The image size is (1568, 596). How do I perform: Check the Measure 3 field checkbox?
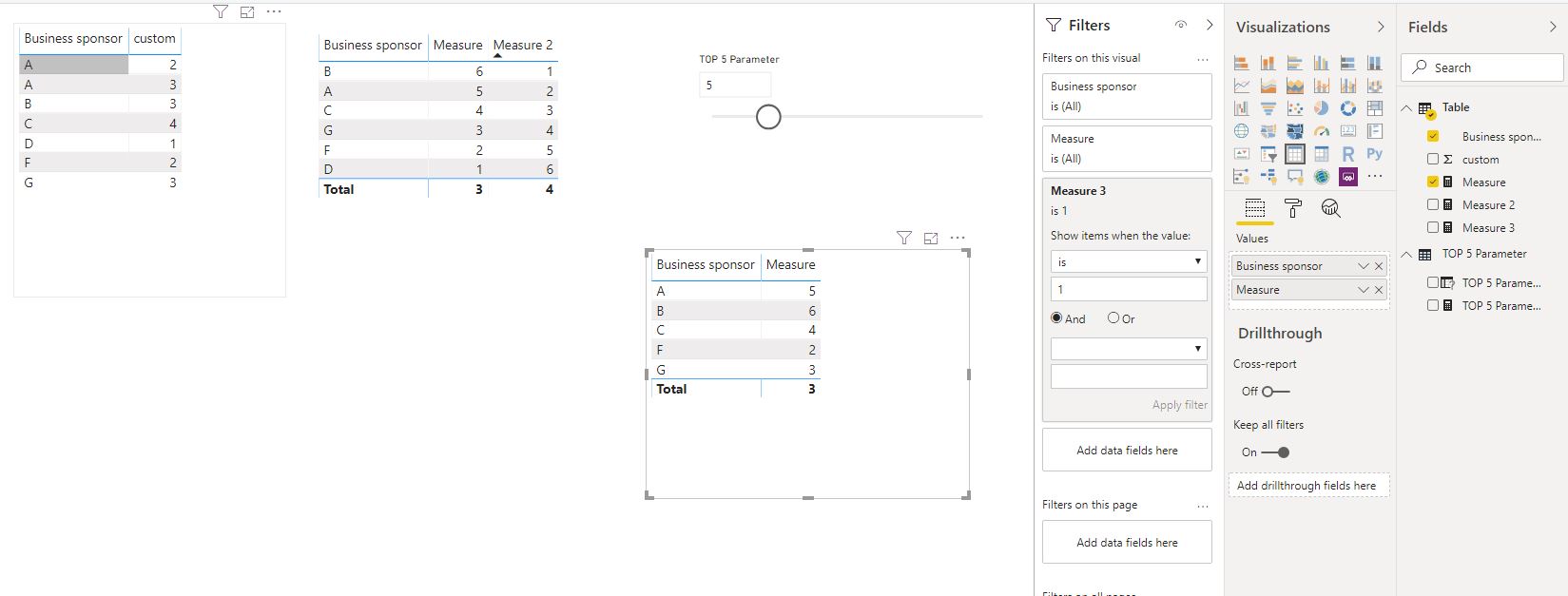(x=1433, y=227)
